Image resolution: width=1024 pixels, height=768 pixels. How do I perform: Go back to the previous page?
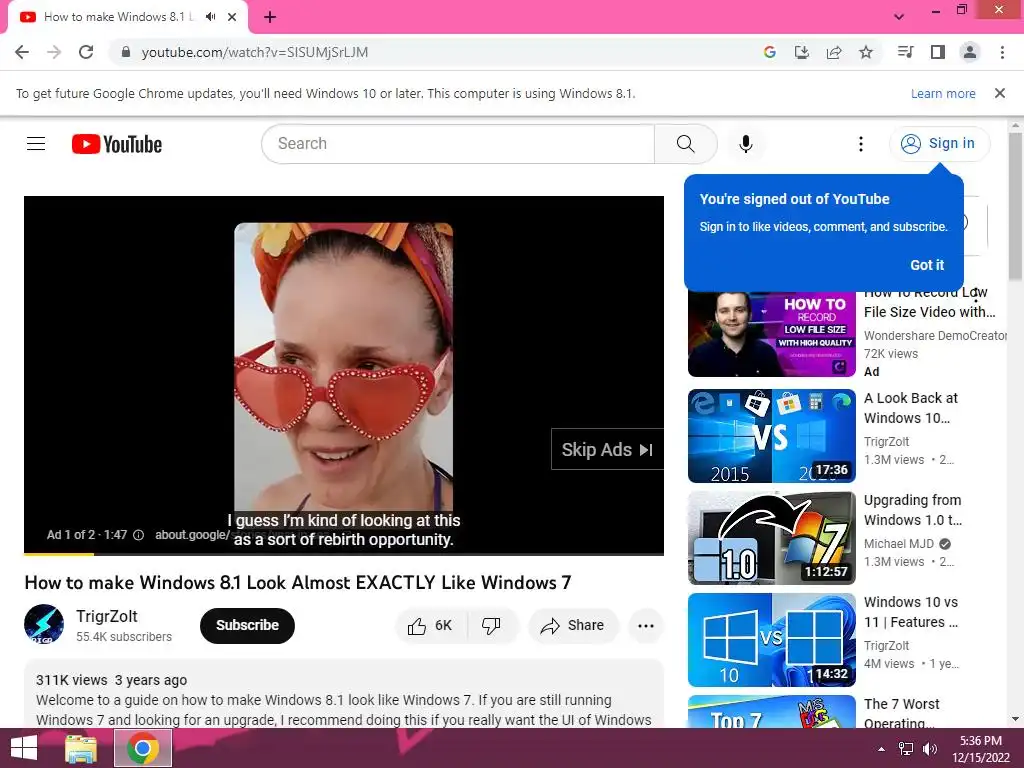(22, 52)
